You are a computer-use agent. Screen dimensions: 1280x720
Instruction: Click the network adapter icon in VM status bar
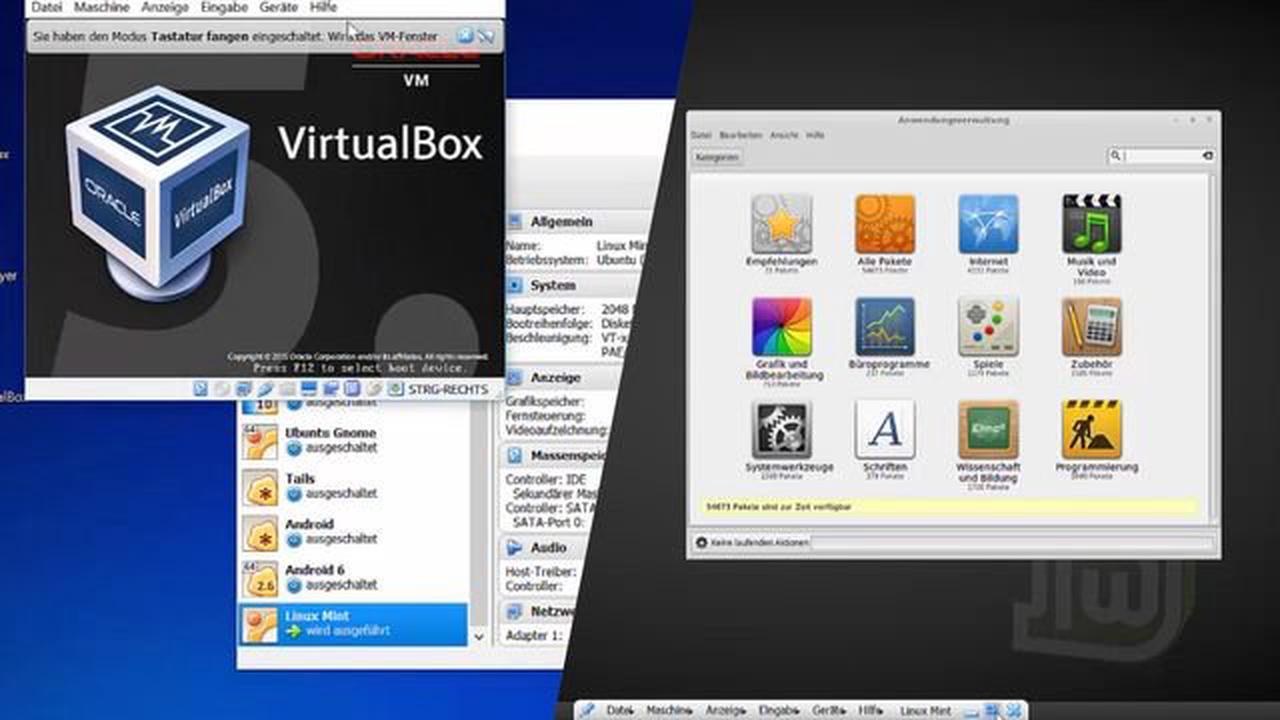(x=243, y=389)
